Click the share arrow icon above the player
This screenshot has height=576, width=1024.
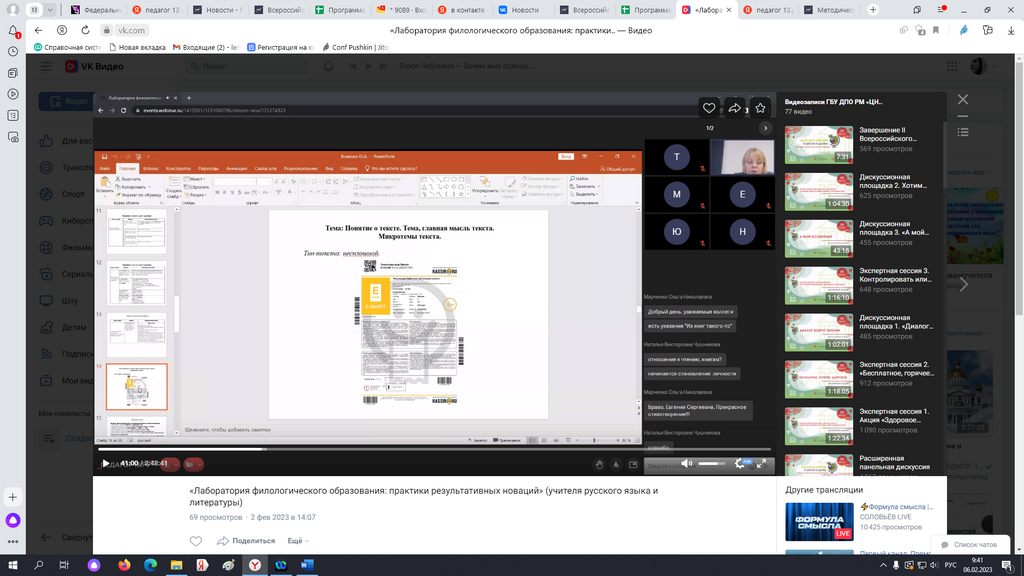[734, 107]
